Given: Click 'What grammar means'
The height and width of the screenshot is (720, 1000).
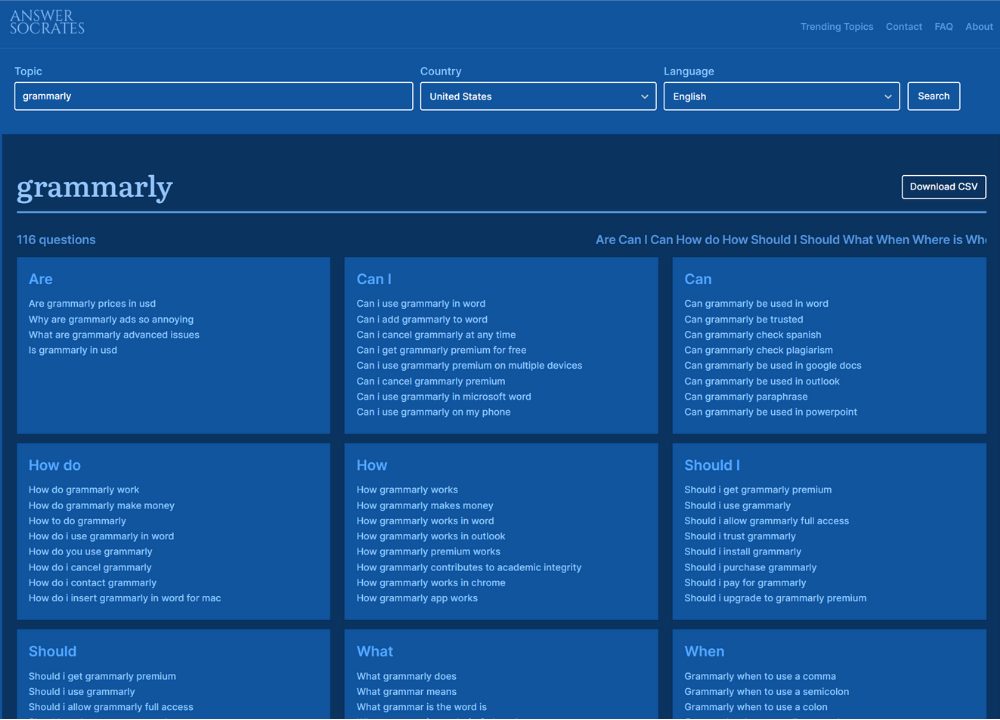Looking at the screenshot, I should (406, 692).
